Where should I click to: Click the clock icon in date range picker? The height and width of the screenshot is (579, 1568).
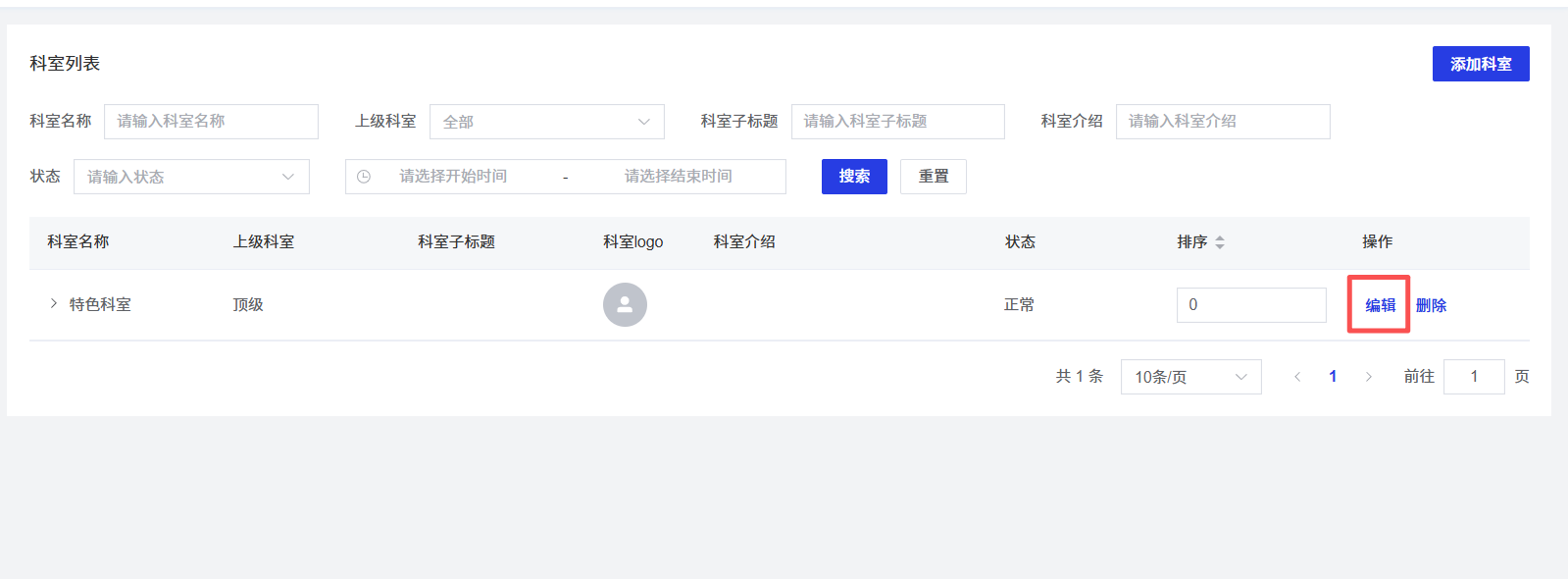(364, 177)
